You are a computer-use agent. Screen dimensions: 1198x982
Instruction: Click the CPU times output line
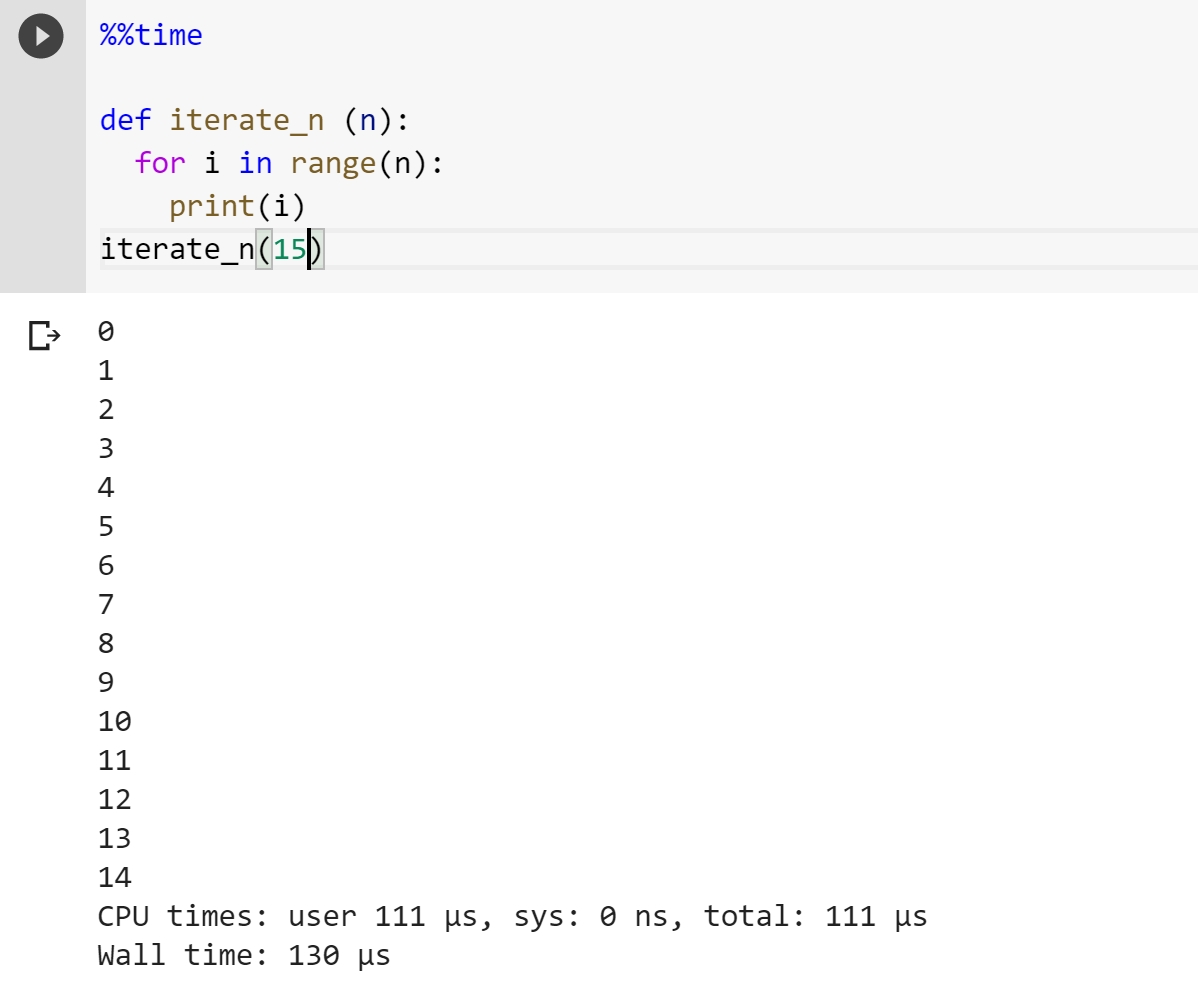(512, 916)
